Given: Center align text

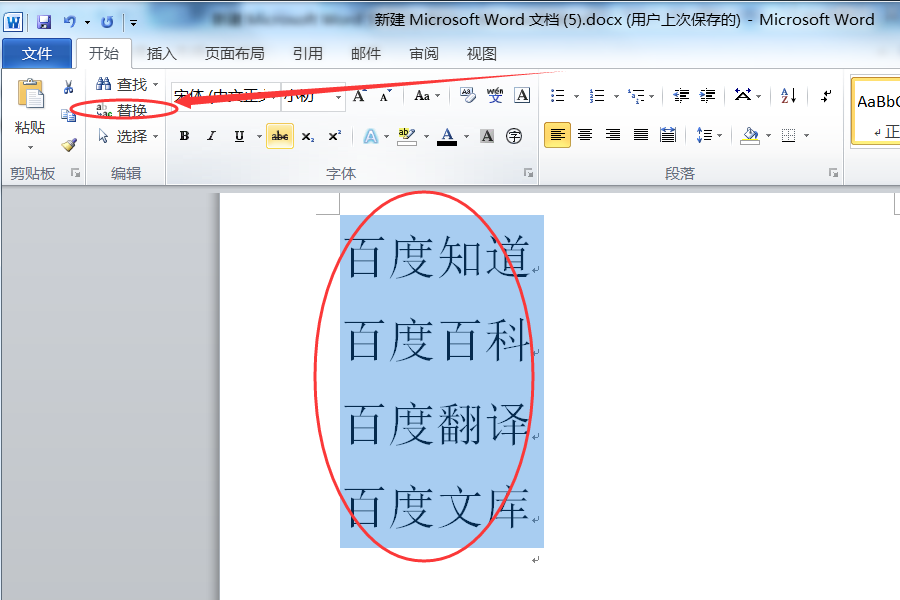Looking at the screenshot, I should 585,136.
